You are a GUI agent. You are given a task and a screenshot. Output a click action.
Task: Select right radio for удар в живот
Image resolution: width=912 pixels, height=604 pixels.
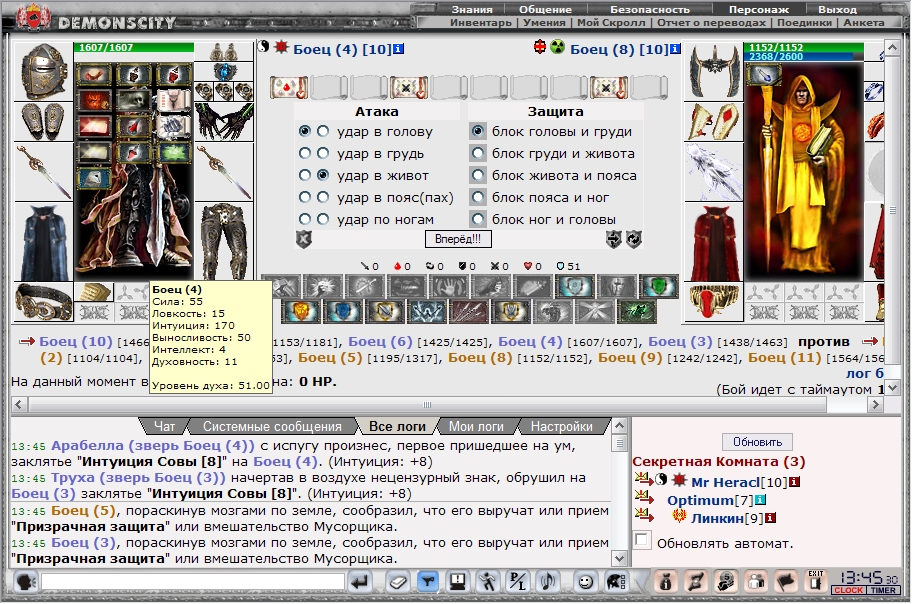pyautogui.click(x=323, y=175)
